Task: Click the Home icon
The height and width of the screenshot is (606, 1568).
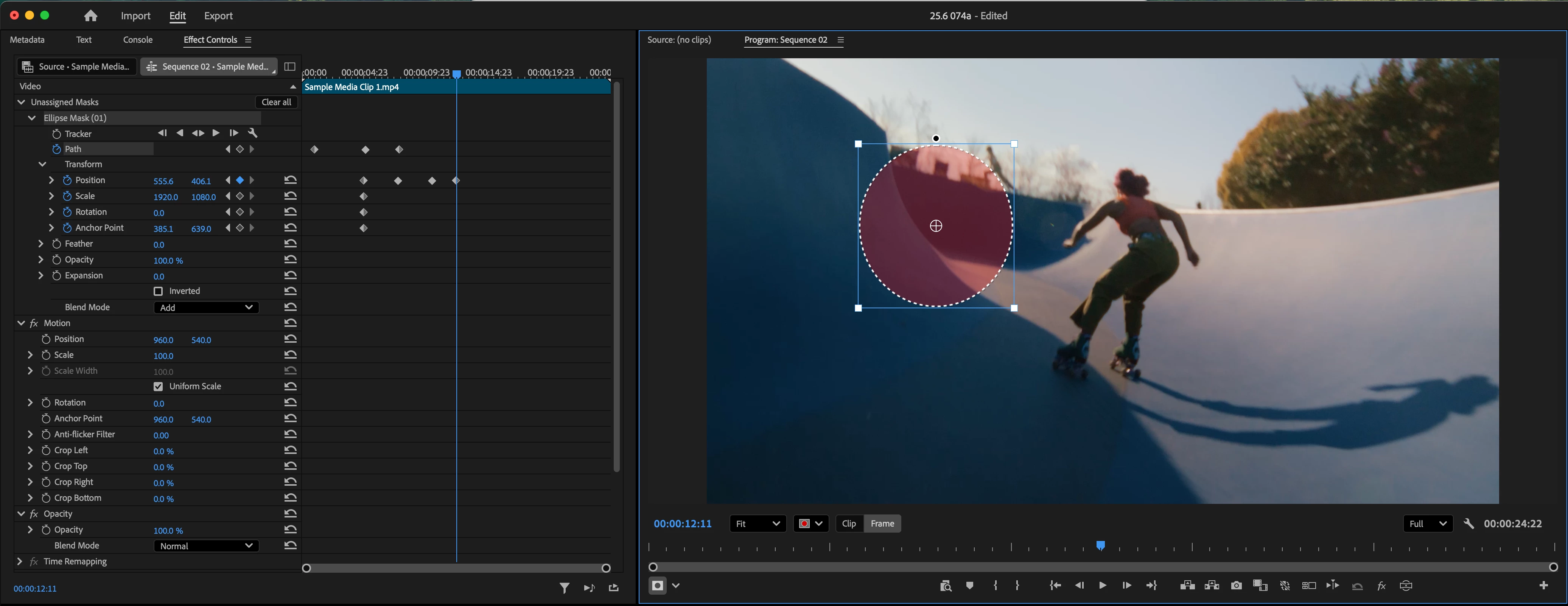Action: point(91,16)
